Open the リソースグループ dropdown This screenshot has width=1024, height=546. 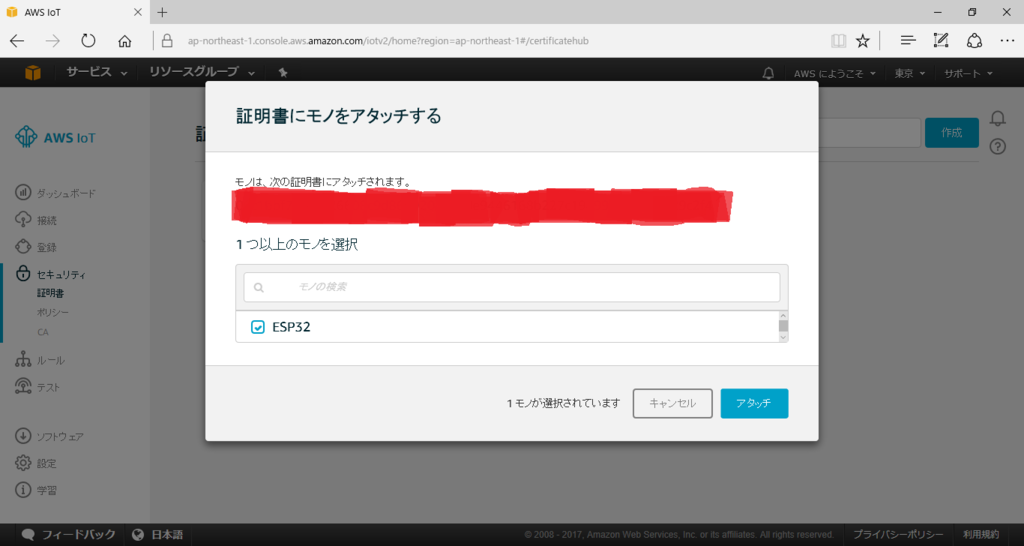click(x=201, y=72)
